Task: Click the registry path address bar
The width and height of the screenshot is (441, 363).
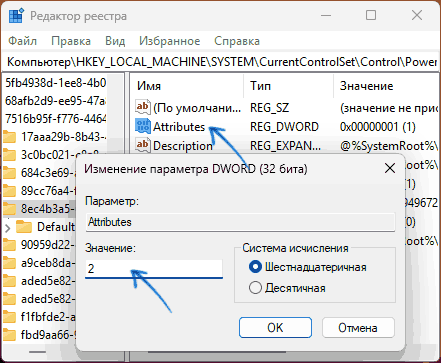Action: pos(220,62)
